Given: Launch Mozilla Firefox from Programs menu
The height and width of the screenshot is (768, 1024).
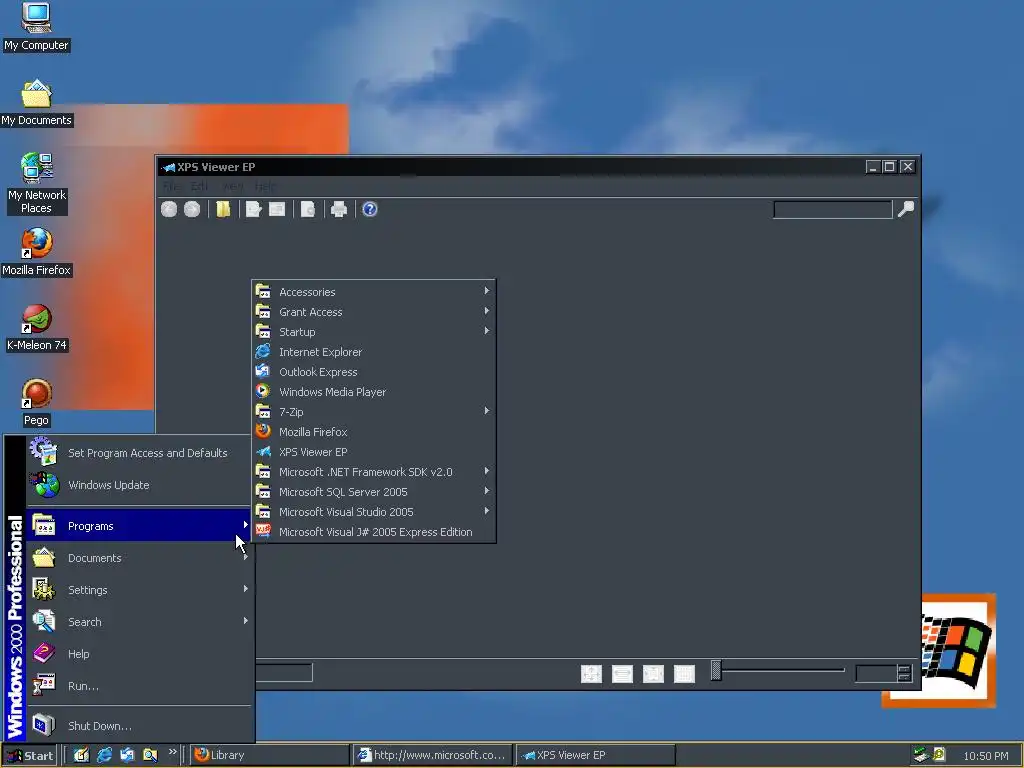Looking at the screenshot, I should coord(374,432).
